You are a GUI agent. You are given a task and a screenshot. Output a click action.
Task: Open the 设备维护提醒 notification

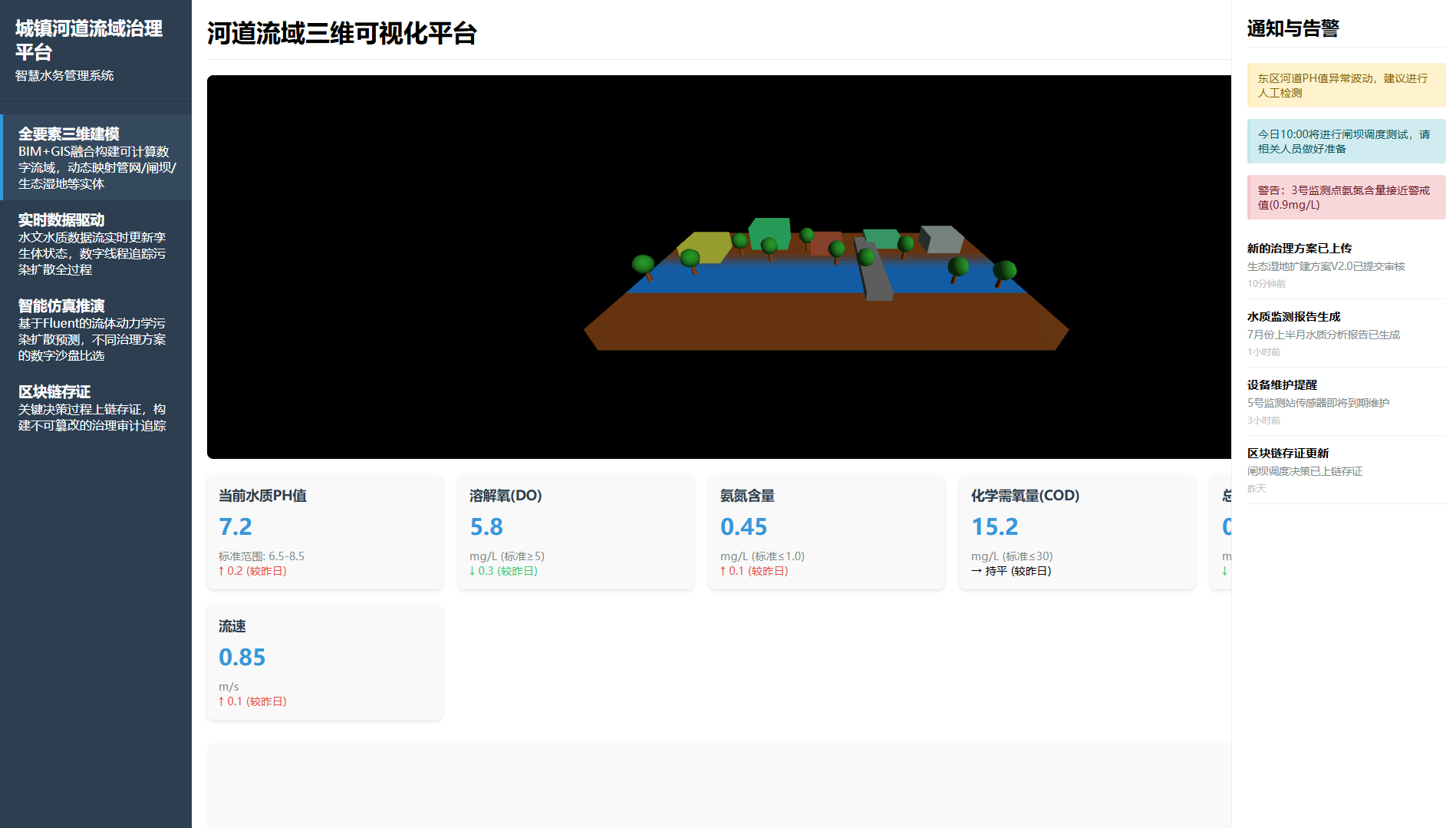coord(1346,401)
